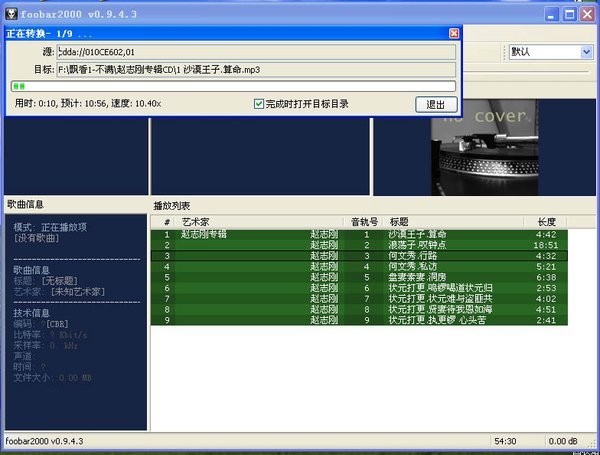The width and height of the screenshot is (600, 455).
Task: Sort by 艺术家 column header
Action: coord(259,222)
